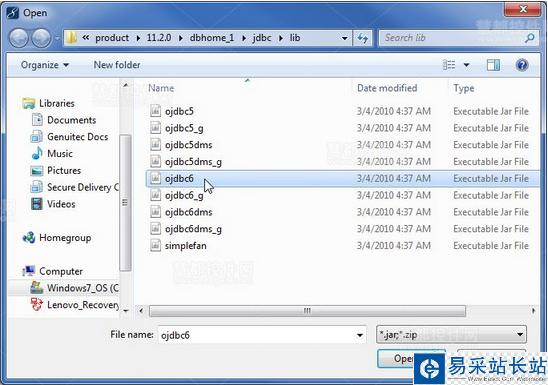Open the Organize dropdown menu
The width and height of the screenshot is (548, 385).
45,65
